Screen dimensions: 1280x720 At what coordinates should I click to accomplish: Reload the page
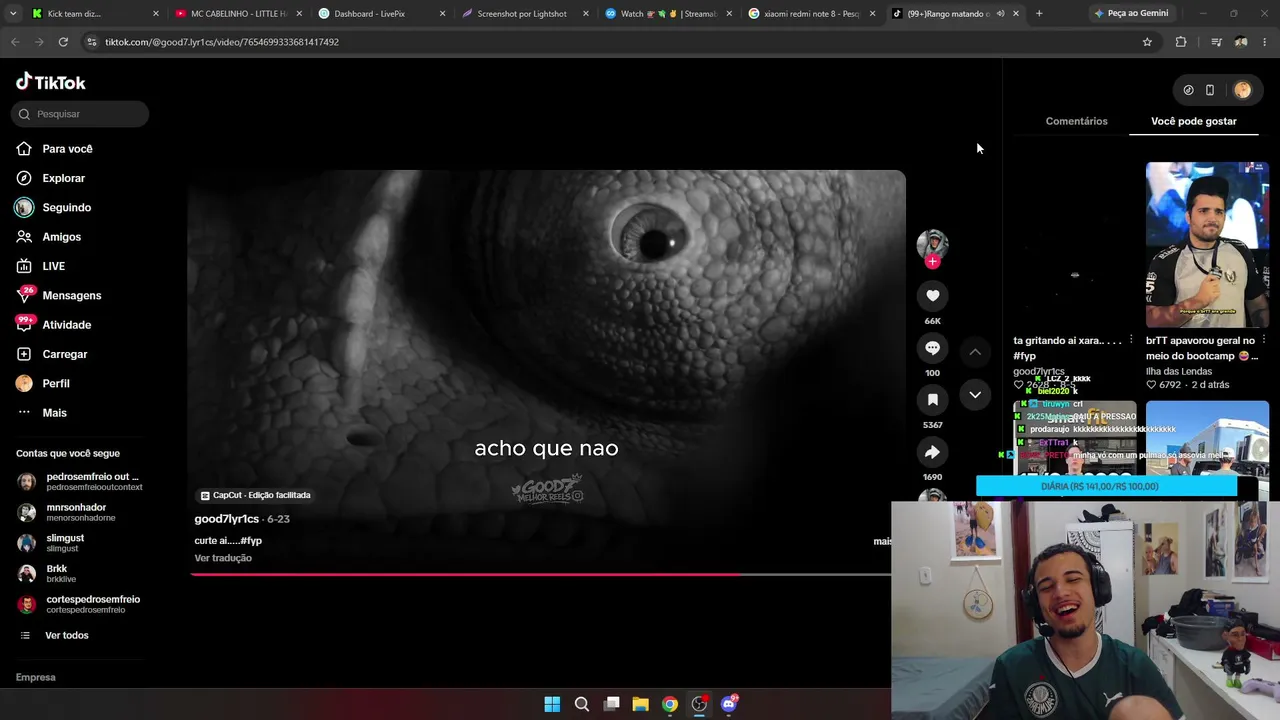point(63,42)
